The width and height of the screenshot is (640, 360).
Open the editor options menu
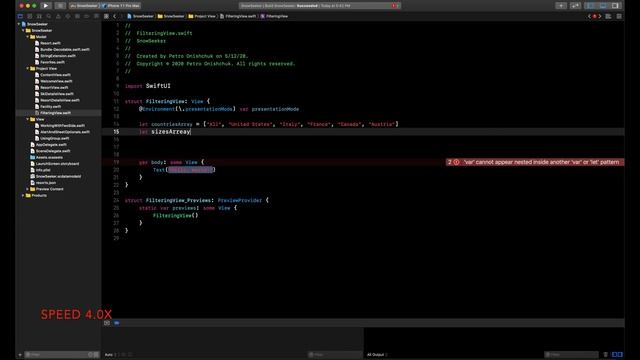coord(609,16)
